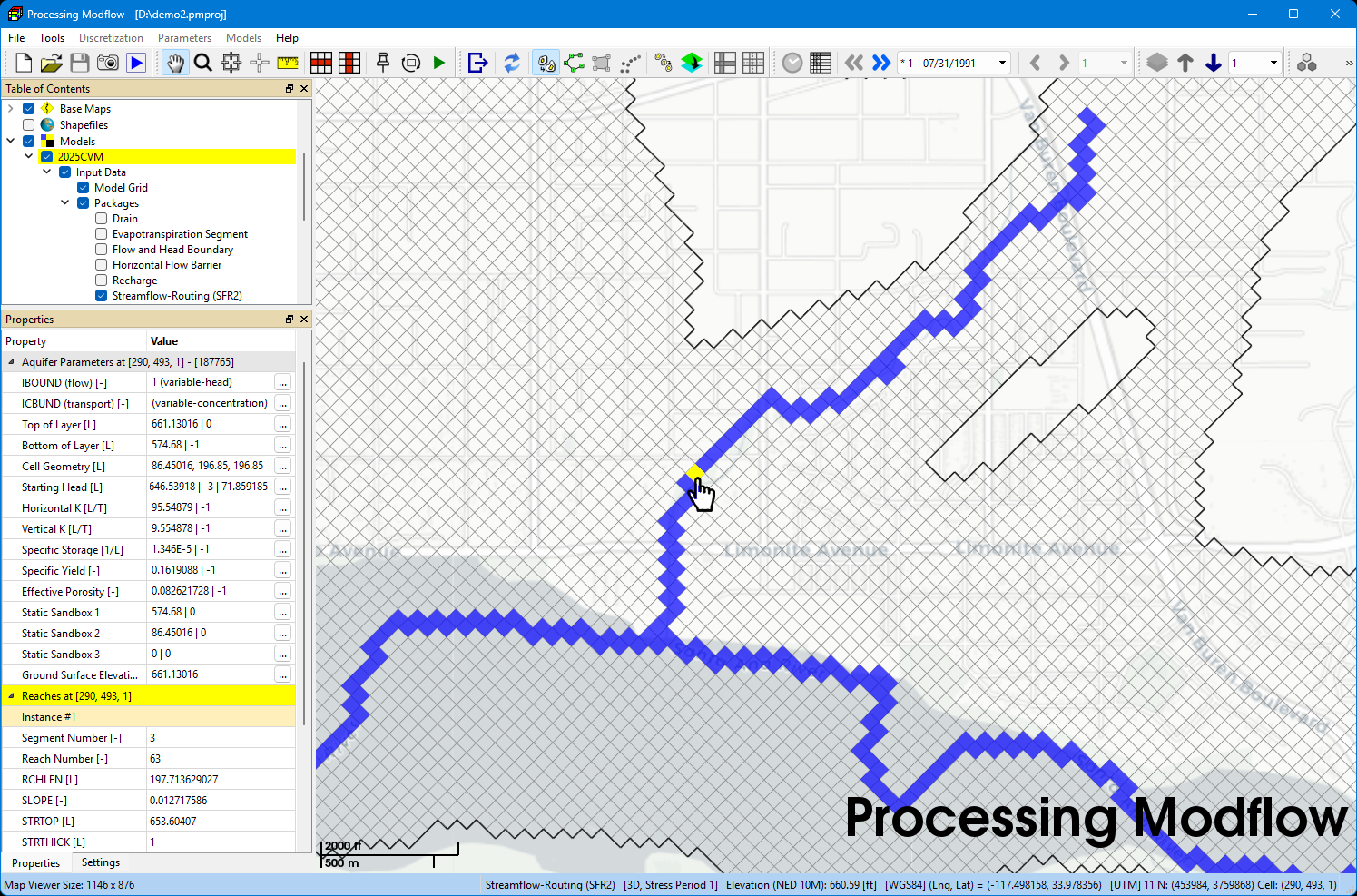Uncheck the Base Maps checkbox
The width and height of the screenshot is (1357, 896).
(29, 109)
